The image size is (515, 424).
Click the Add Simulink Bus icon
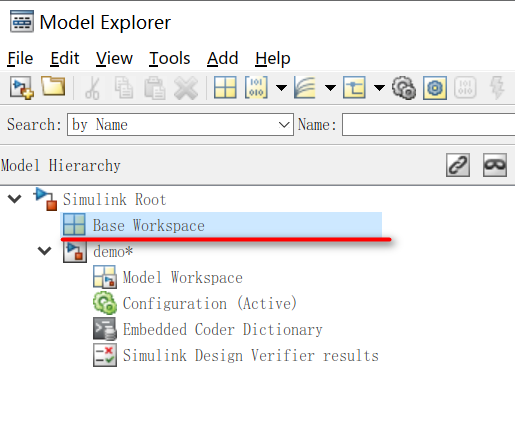click(354, 87)
